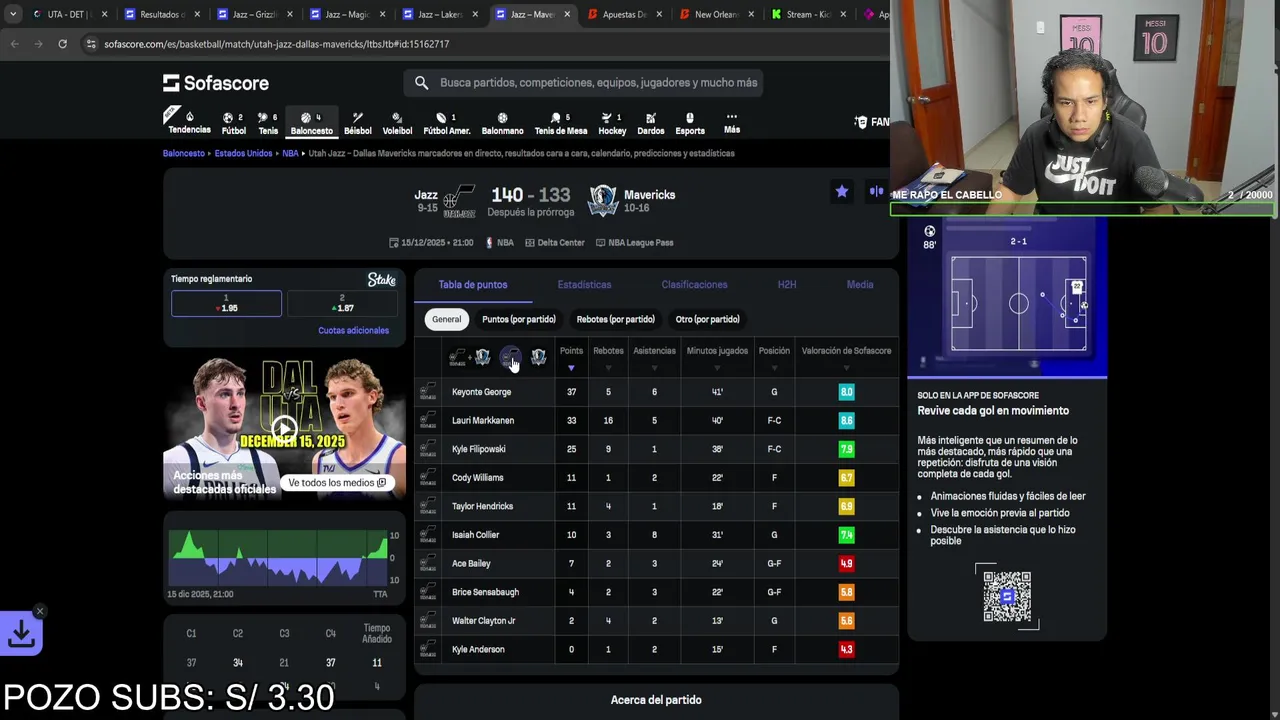Click the Dallas Mavericks logo in header

tap(602, 200)
